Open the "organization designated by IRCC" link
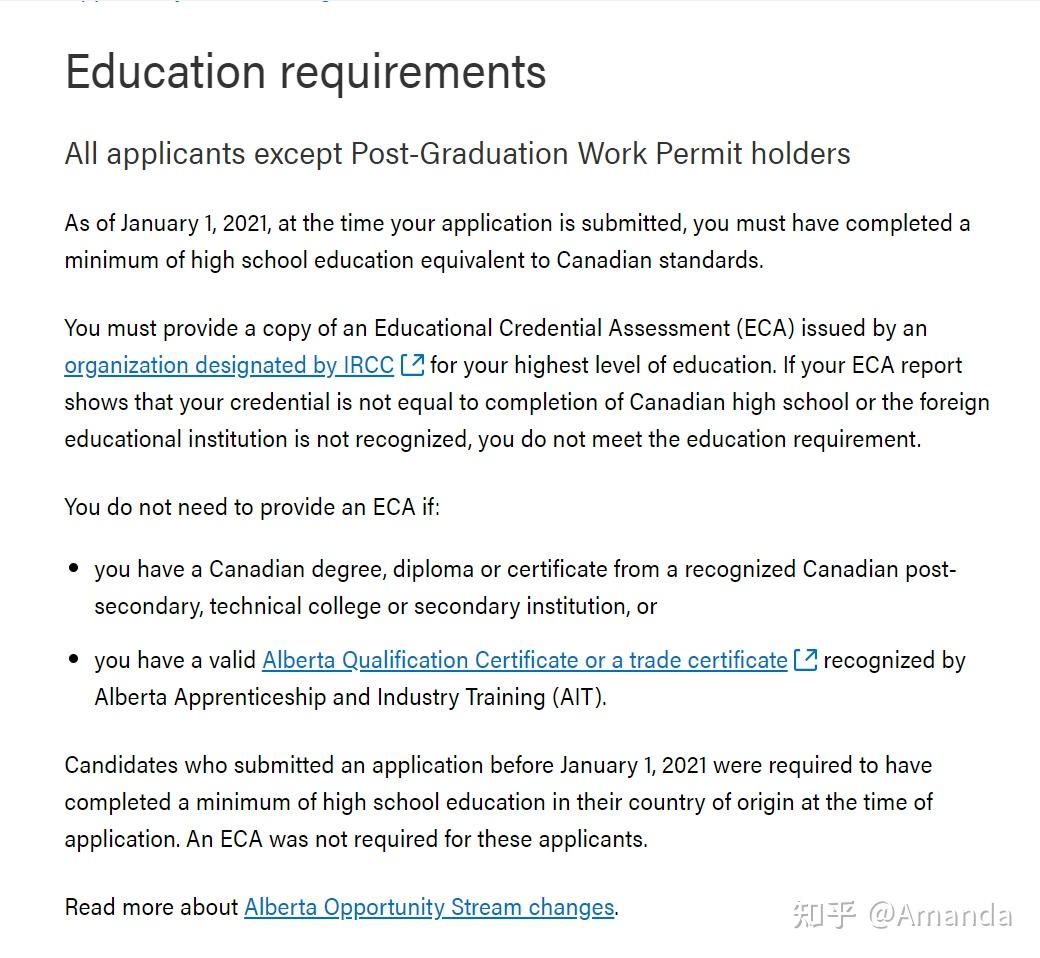Screen dimensions: 1040x958 [x=229, y=366]
